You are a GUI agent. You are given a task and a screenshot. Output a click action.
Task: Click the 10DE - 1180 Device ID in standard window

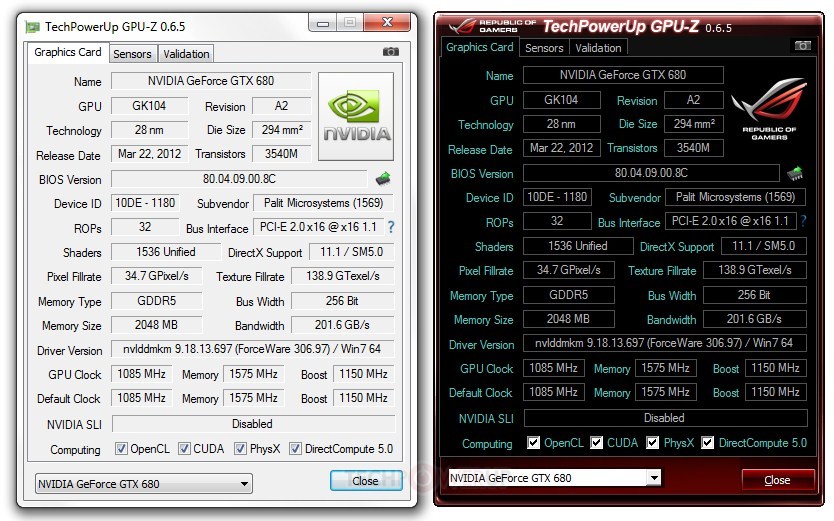pyautogui.click(x=145, y=203)
